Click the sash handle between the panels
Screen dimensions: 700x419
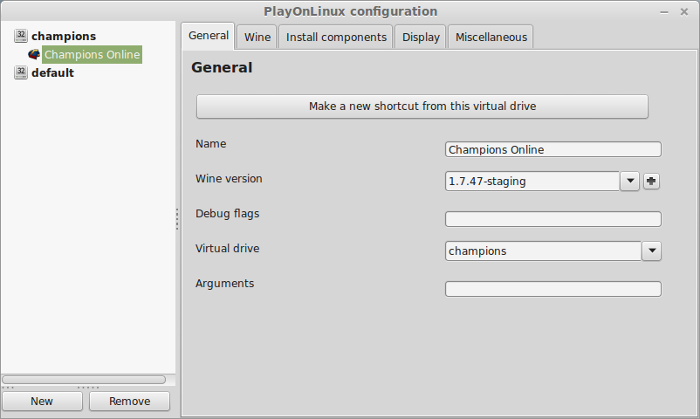[x=177, y=219]
